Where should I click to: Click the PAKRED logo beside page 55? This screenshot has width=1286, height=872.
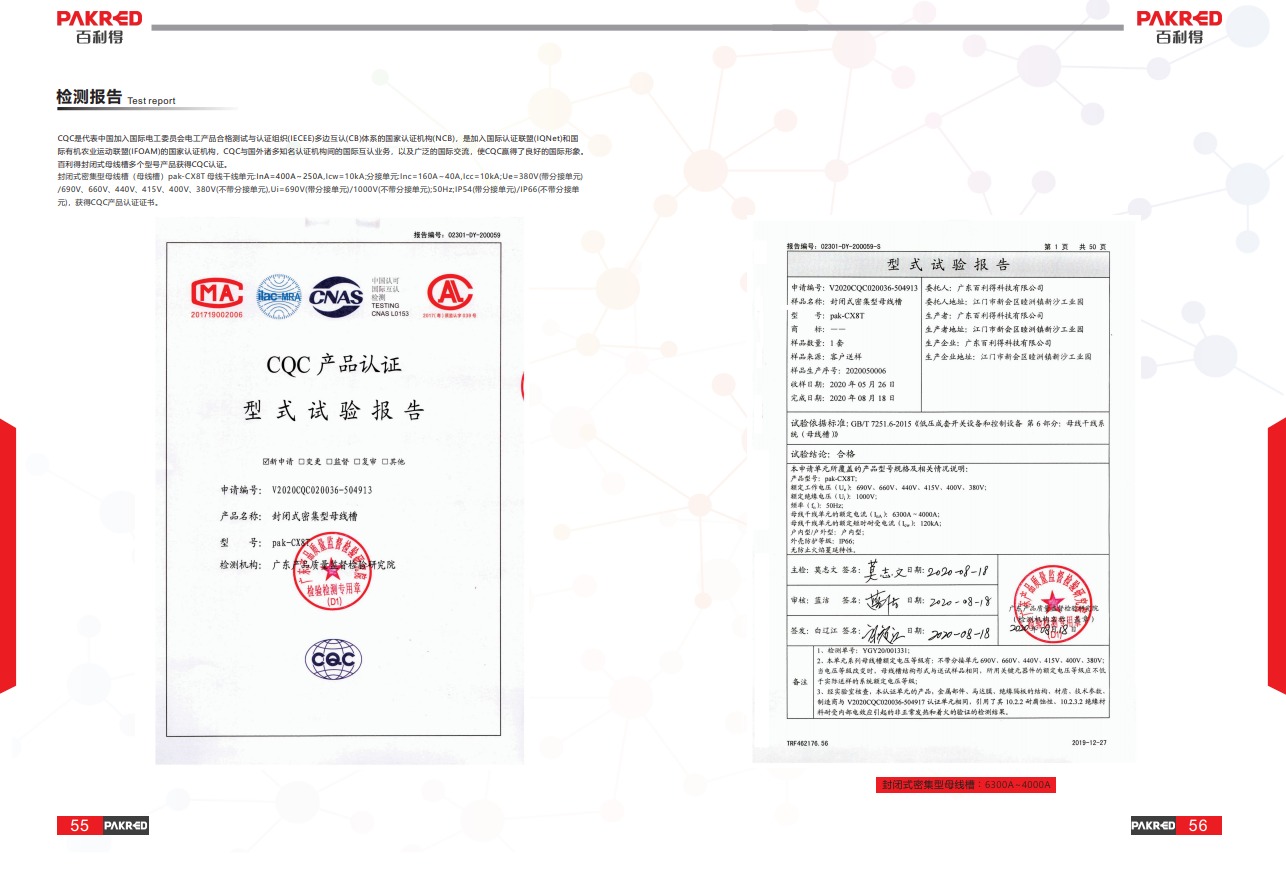126,826
